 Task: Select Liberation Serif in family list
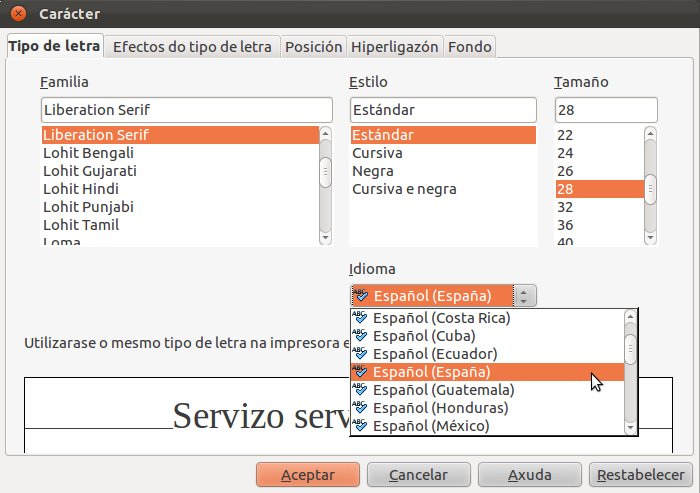pos(180,135)
